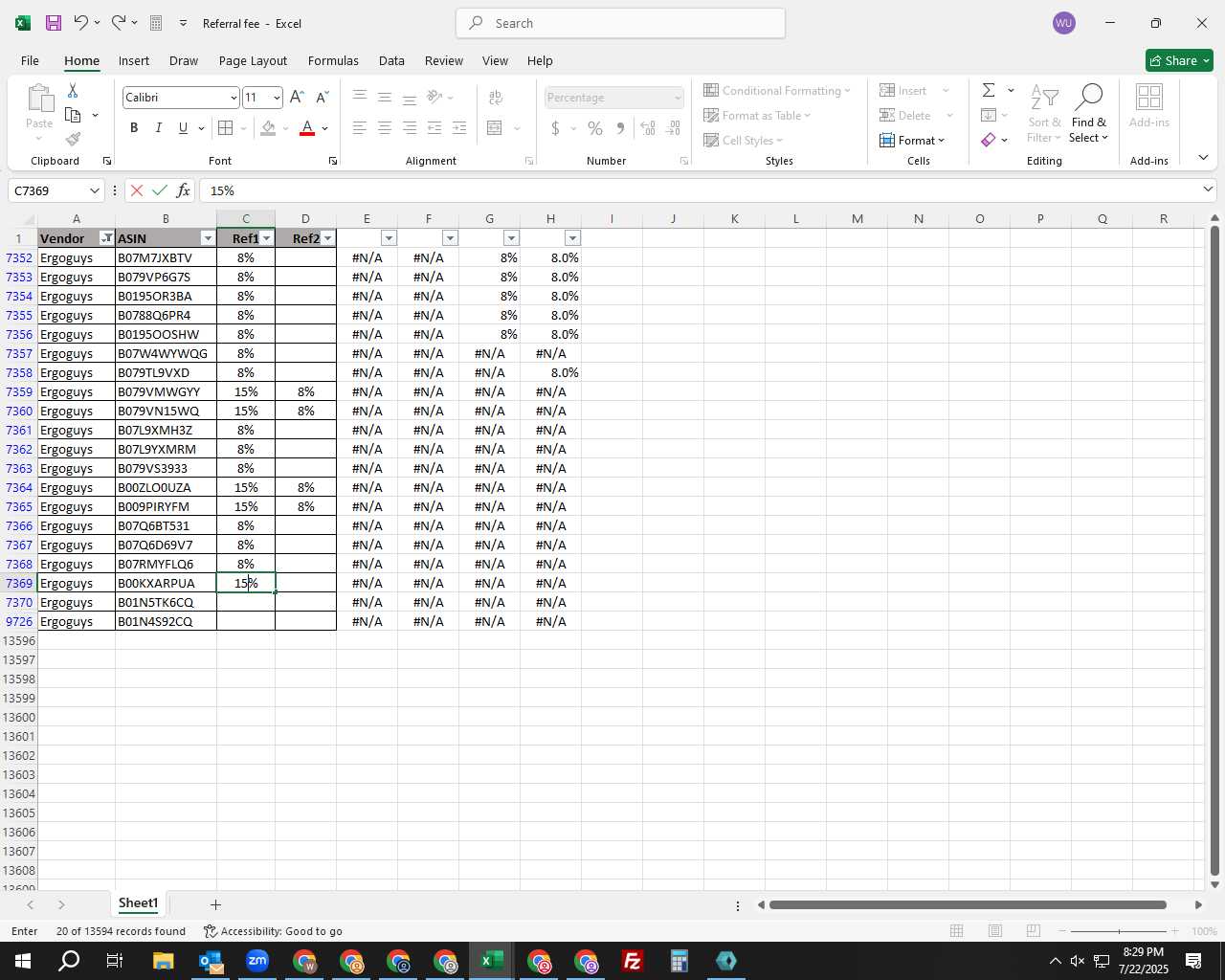Click the Orientation text-angle icon
The height and width of the screenshot is (980, 1225).
(x=434, y=97)
